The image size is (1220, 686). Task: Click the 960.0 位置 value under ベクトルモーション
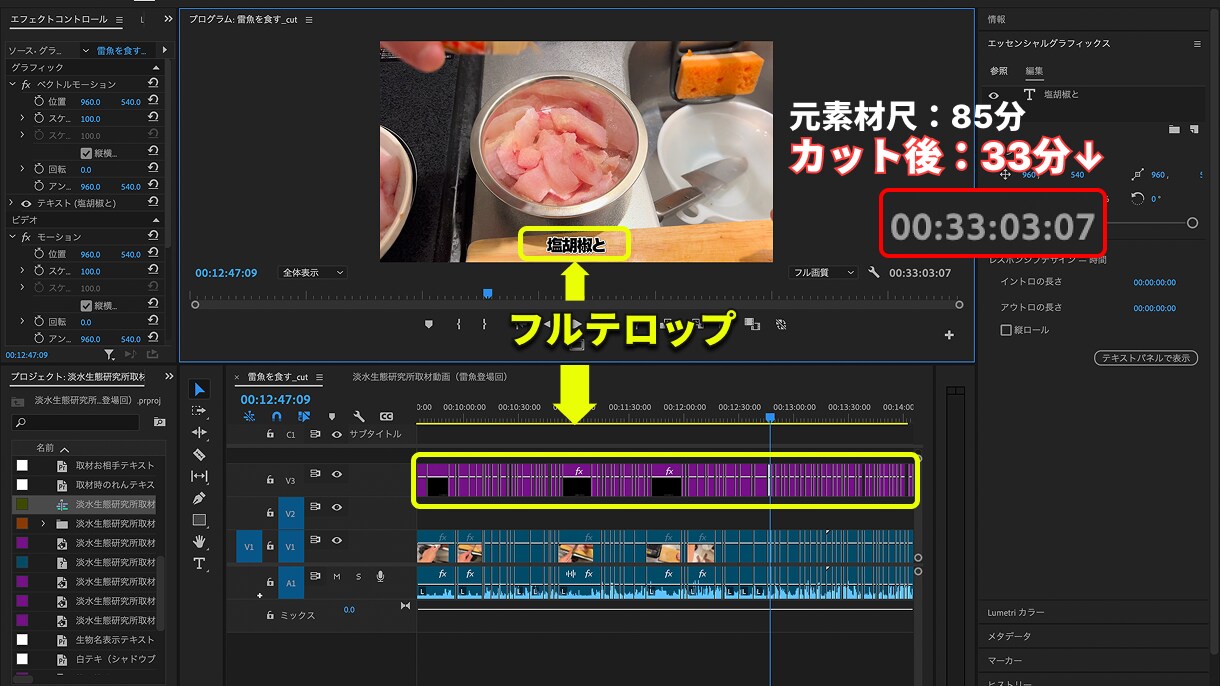[90, 101]
